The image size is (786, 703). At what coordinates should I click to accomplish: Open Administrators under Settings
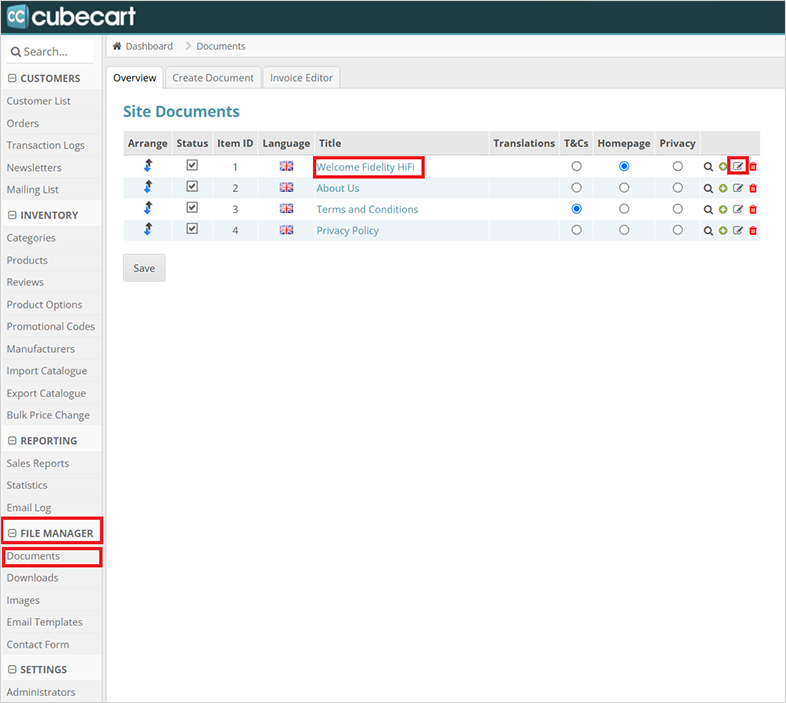(41, 692)
